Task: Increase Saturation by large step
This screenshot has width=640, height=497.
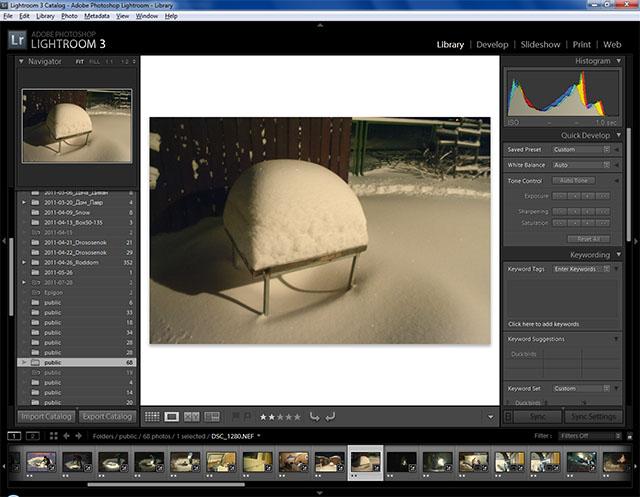Action: pos(602,223)
